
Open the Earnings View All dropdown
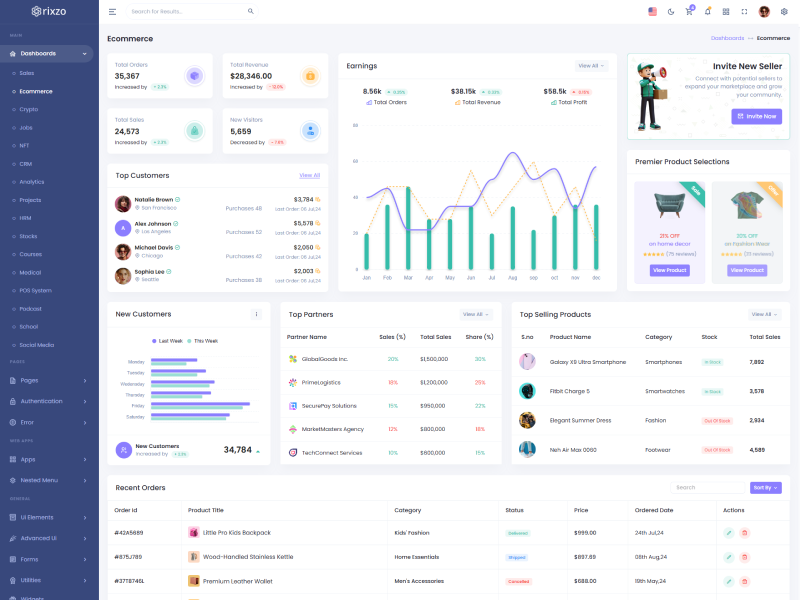click(x=591, y=66)
